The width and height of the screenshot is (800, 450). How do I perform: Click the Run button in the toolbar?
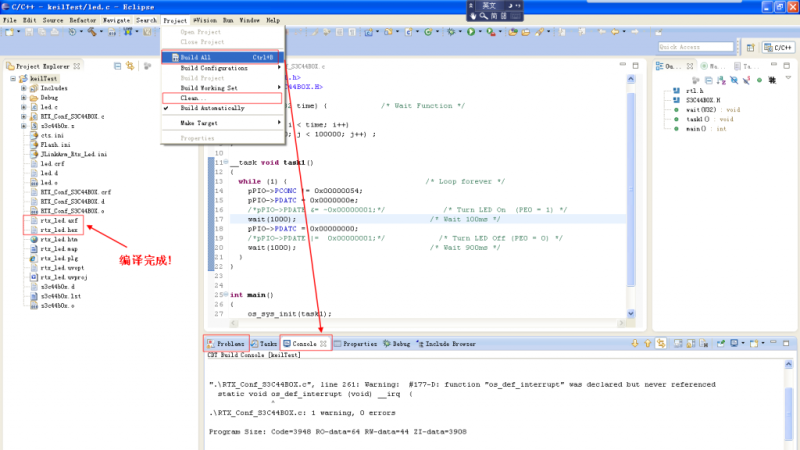pyautogui.click(x=471, y=32)
